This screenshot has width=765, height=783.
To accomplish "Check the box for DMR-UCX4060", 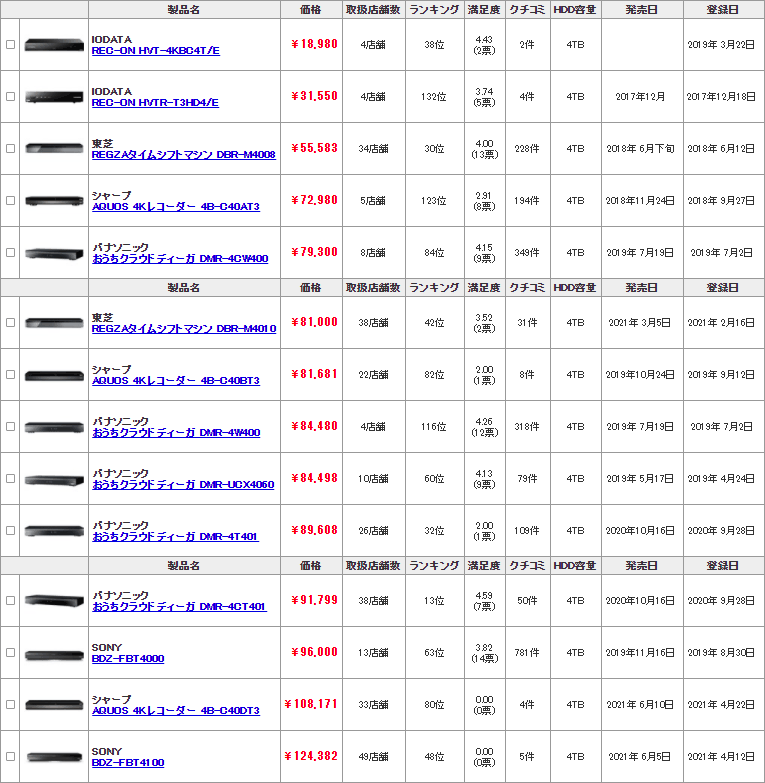I will (x=10, y=478).
